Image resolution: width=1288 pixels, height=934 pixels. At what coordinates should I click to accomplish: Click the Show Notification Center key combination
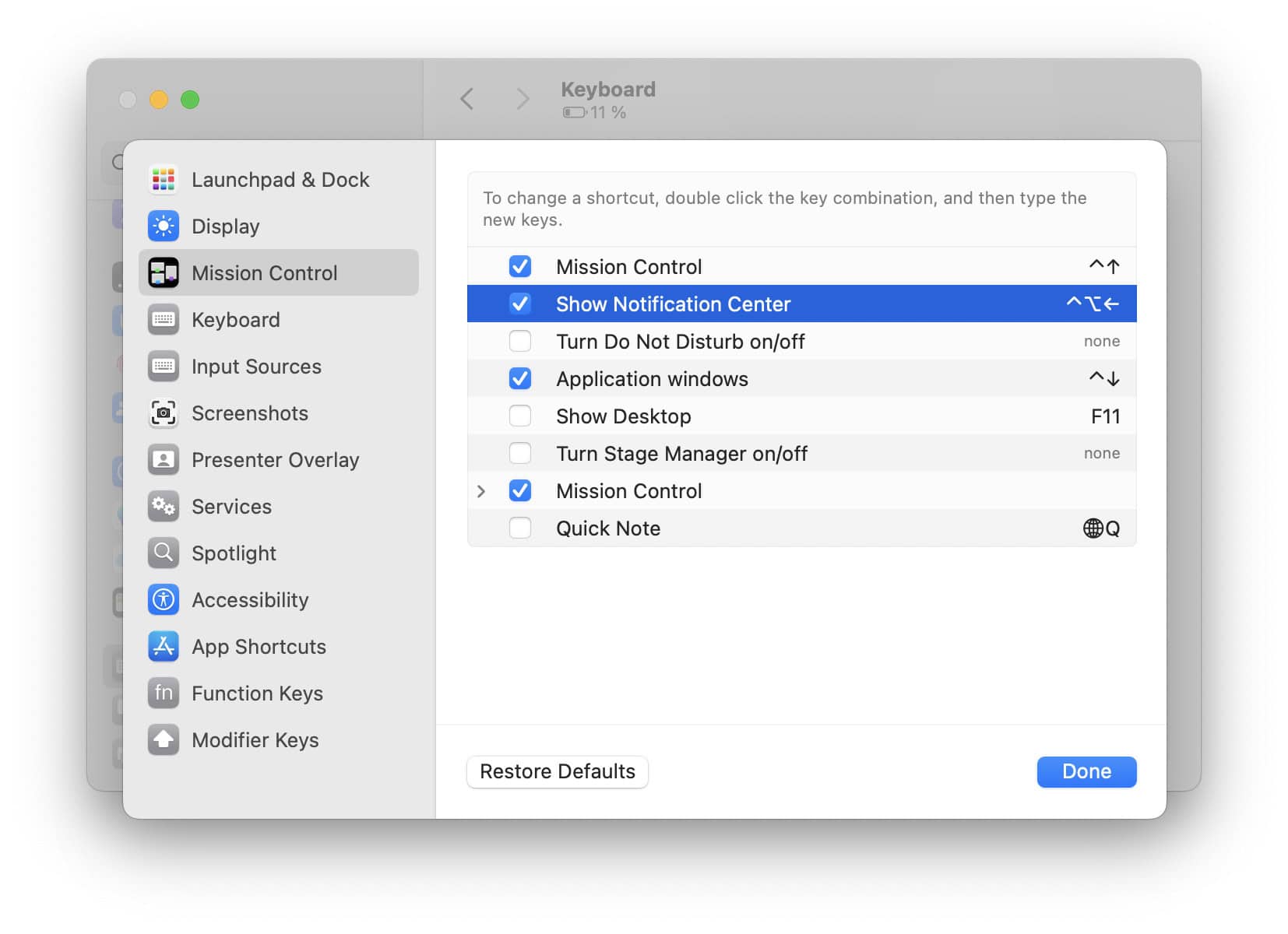[1093, 304]
